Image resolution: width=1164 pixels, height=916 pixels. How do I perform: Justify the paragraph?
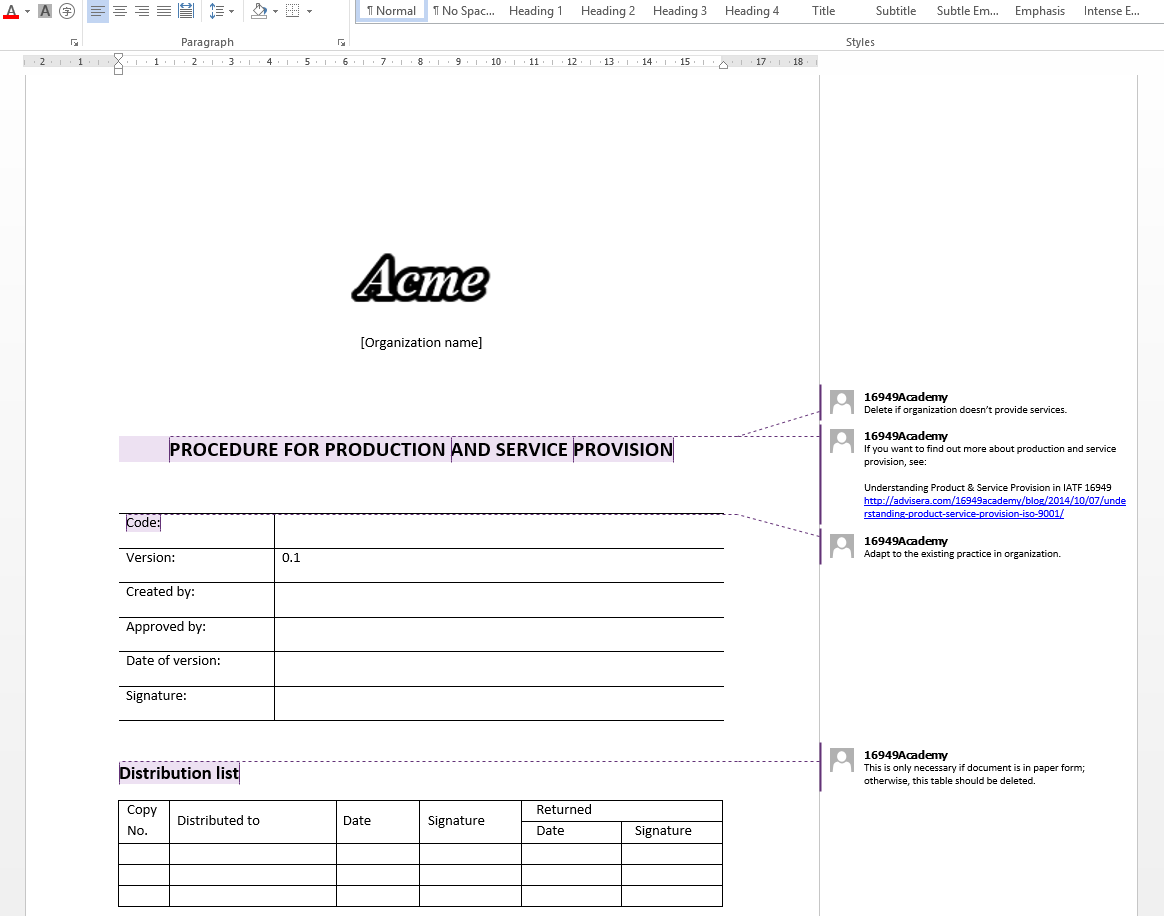coord(163,11)
